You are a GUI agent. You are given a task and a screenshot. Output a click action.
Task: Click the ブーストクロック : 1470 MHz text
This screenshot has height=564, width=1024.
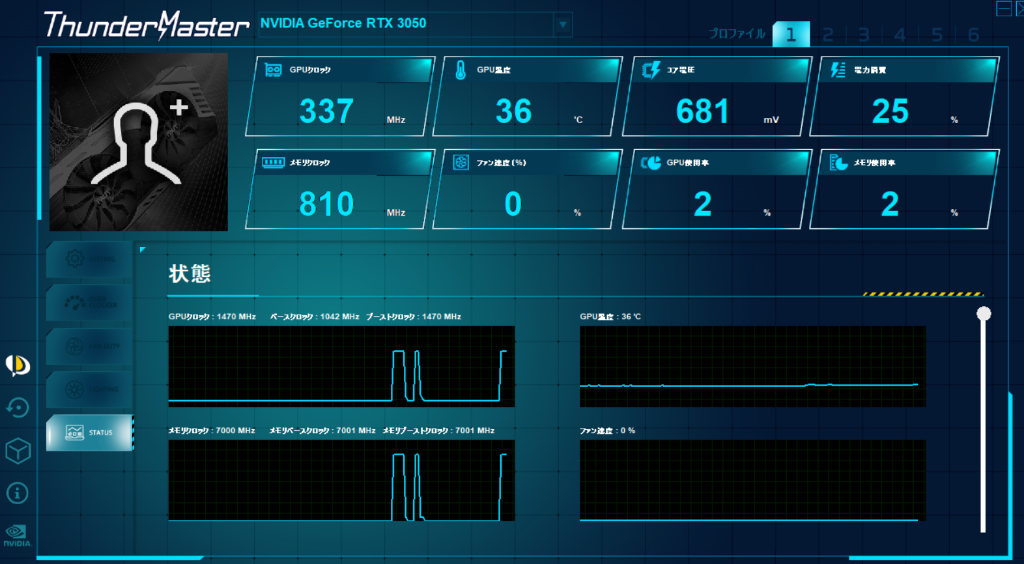click(414, 317)
